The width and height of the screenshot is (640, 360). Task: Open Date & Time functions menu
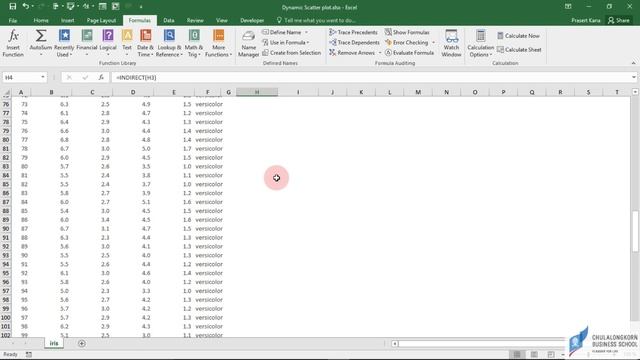pos(145,43)
